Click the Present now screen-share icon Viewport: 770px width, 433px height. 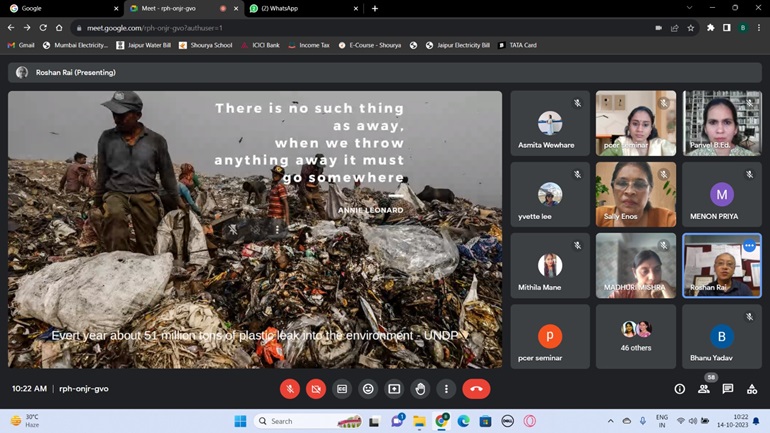click(394, 389)
